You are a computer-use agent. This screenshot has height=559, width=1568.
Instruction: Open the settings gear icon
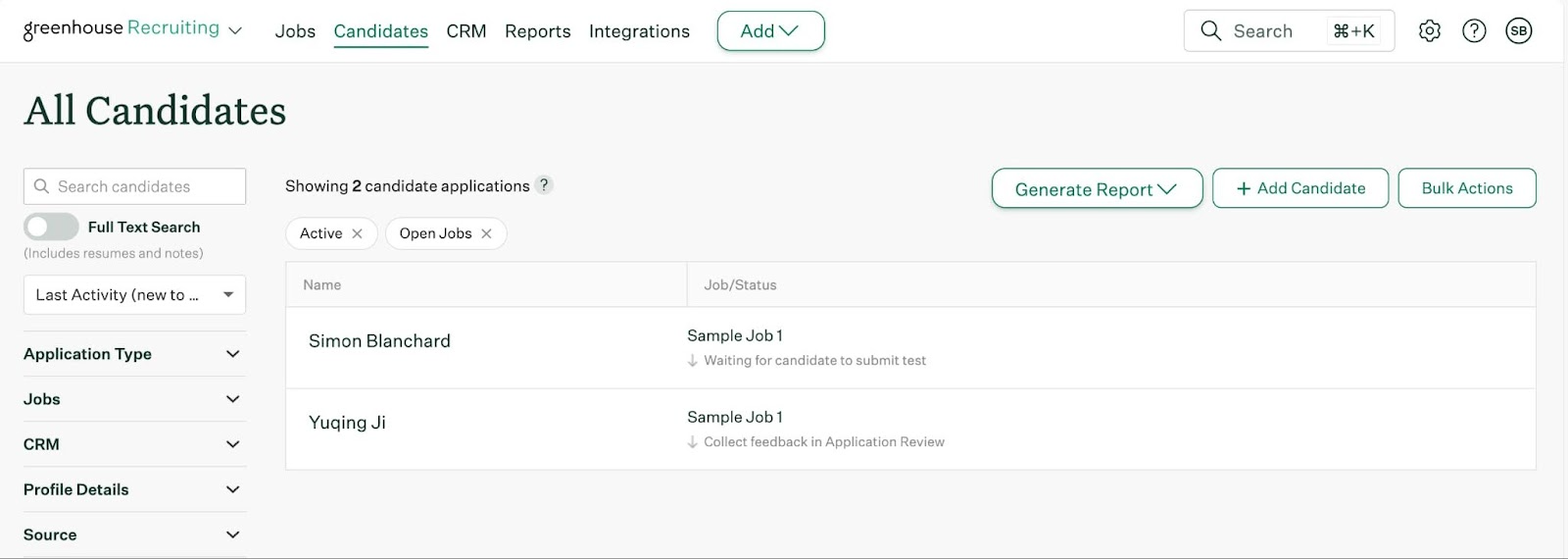(1430, 31)
